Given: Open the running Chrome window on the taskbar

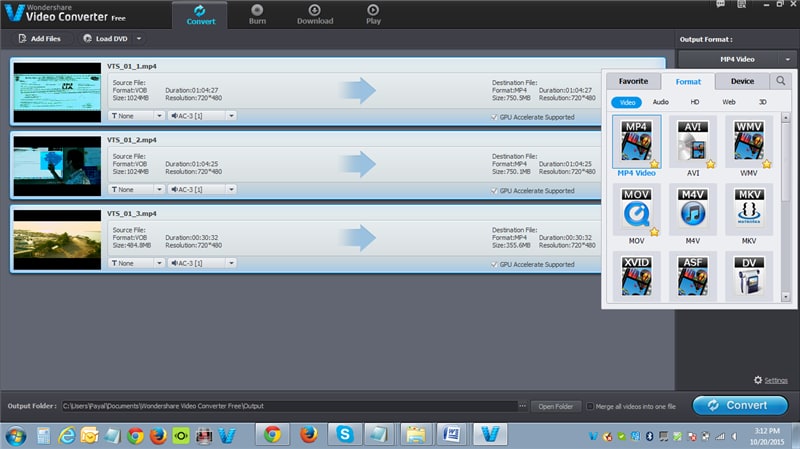Looking at the screenshot, I should (x=272, y=435).
